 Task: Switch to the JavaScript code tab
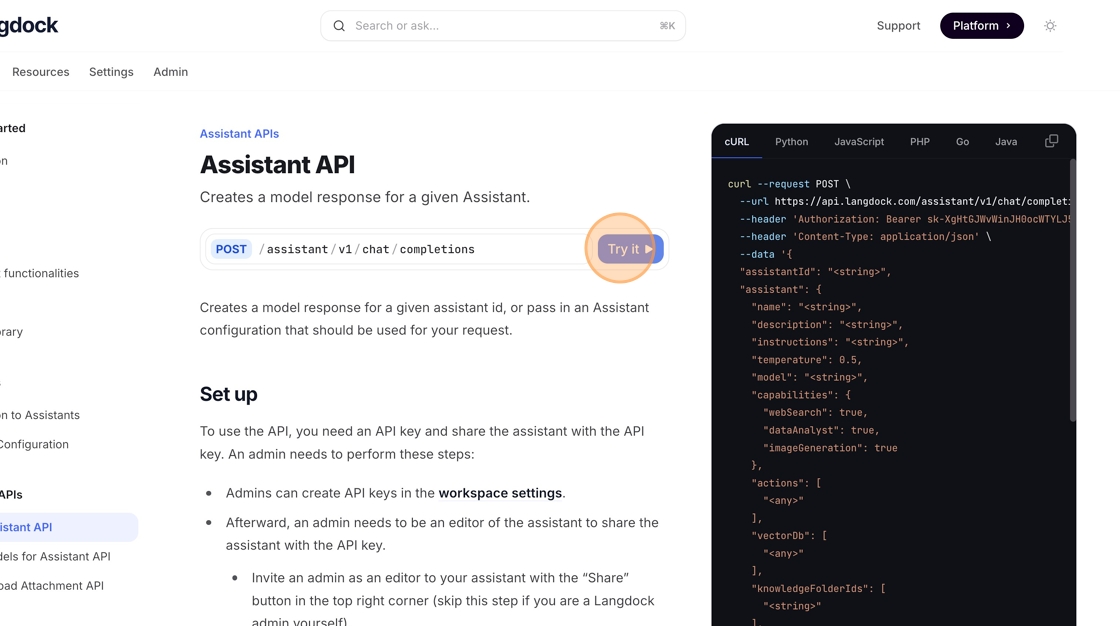click(x=859, y=142)
